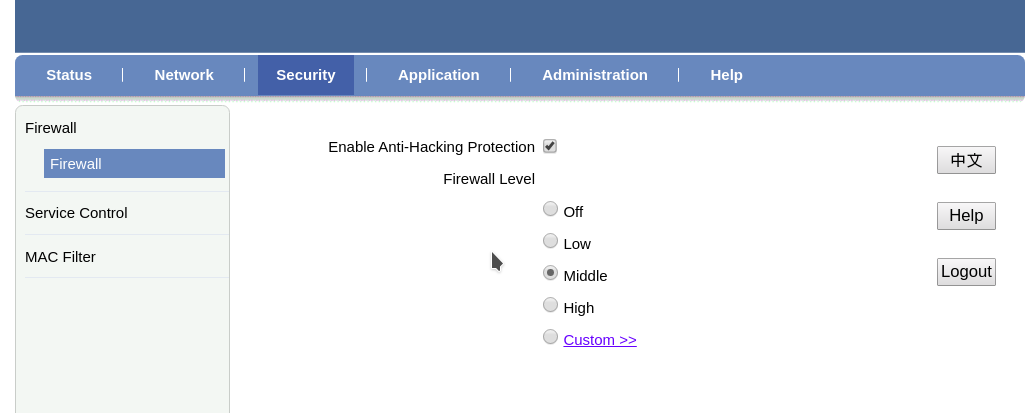Select the Middle firewall level

550,273
